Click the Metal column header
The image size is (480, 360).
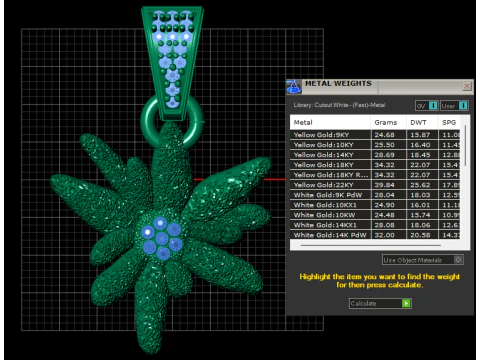330,122
